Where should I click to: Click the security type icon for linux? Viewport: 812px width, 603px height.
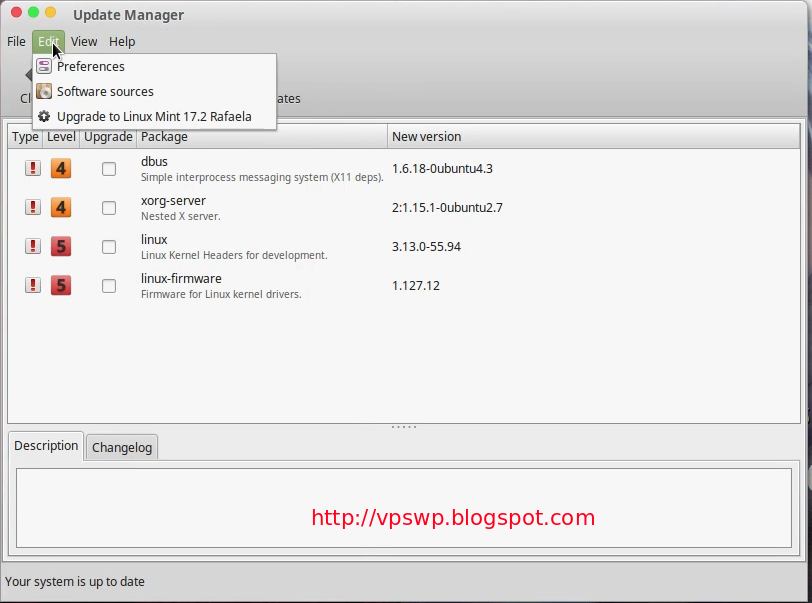click(x=33, y=246)
